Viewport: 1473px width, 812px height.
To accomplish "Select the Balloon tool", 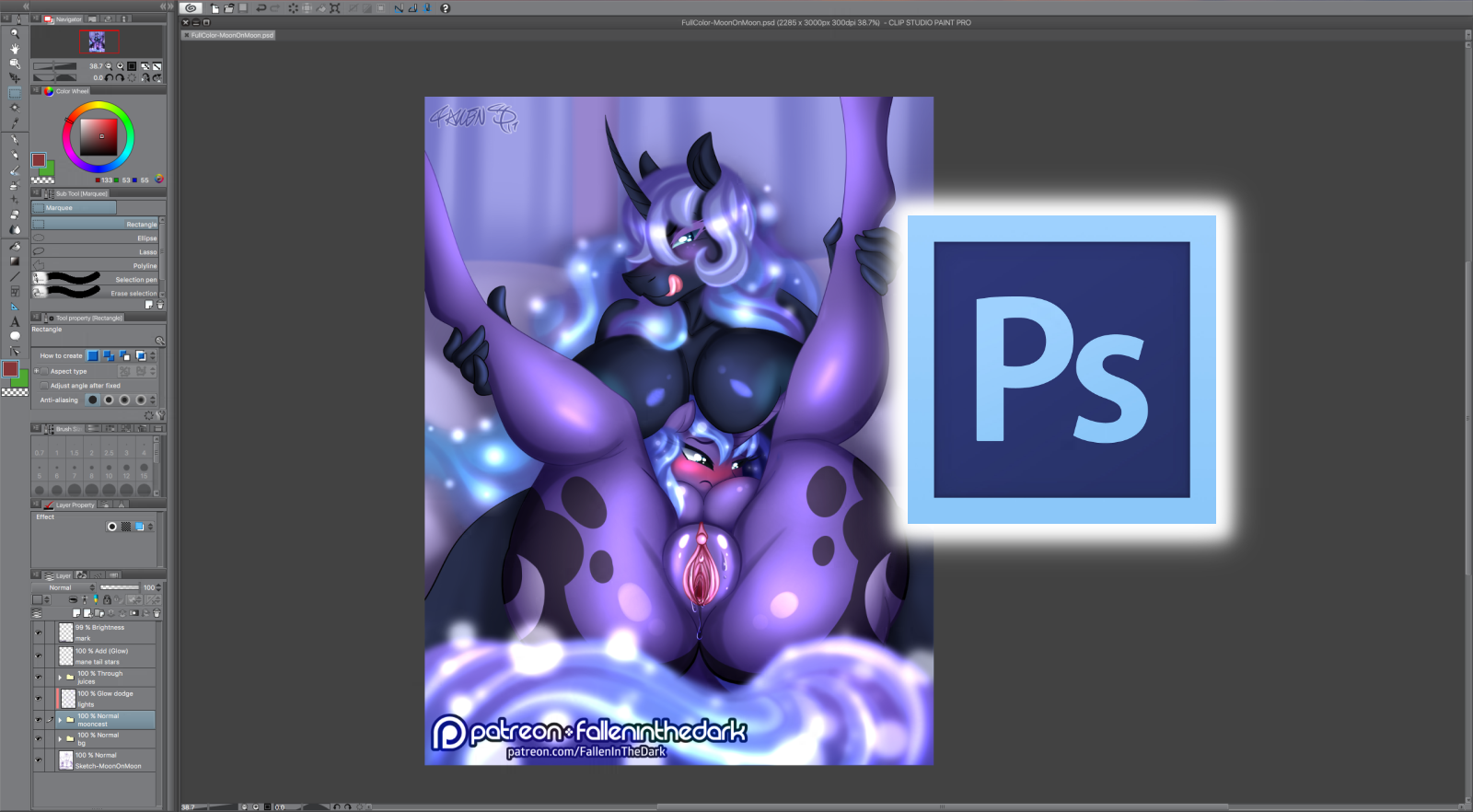I will pyautogui.click(x=15, y=336).
